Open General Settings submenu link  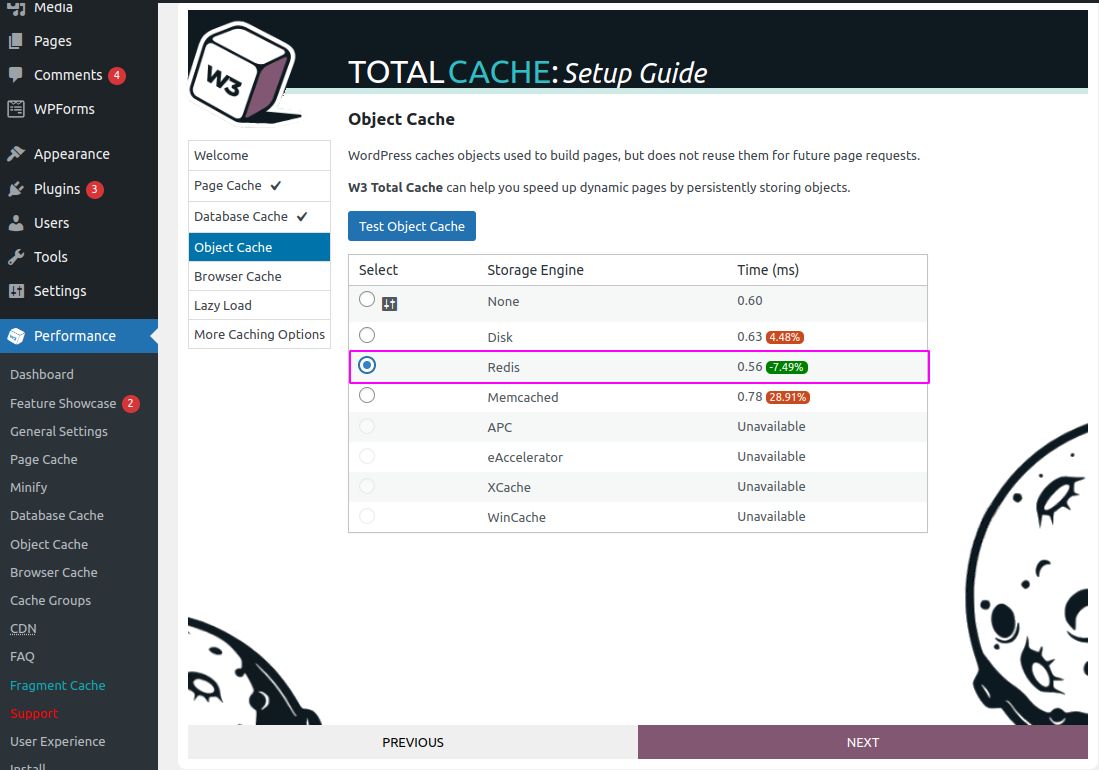(x=59, y=432)
